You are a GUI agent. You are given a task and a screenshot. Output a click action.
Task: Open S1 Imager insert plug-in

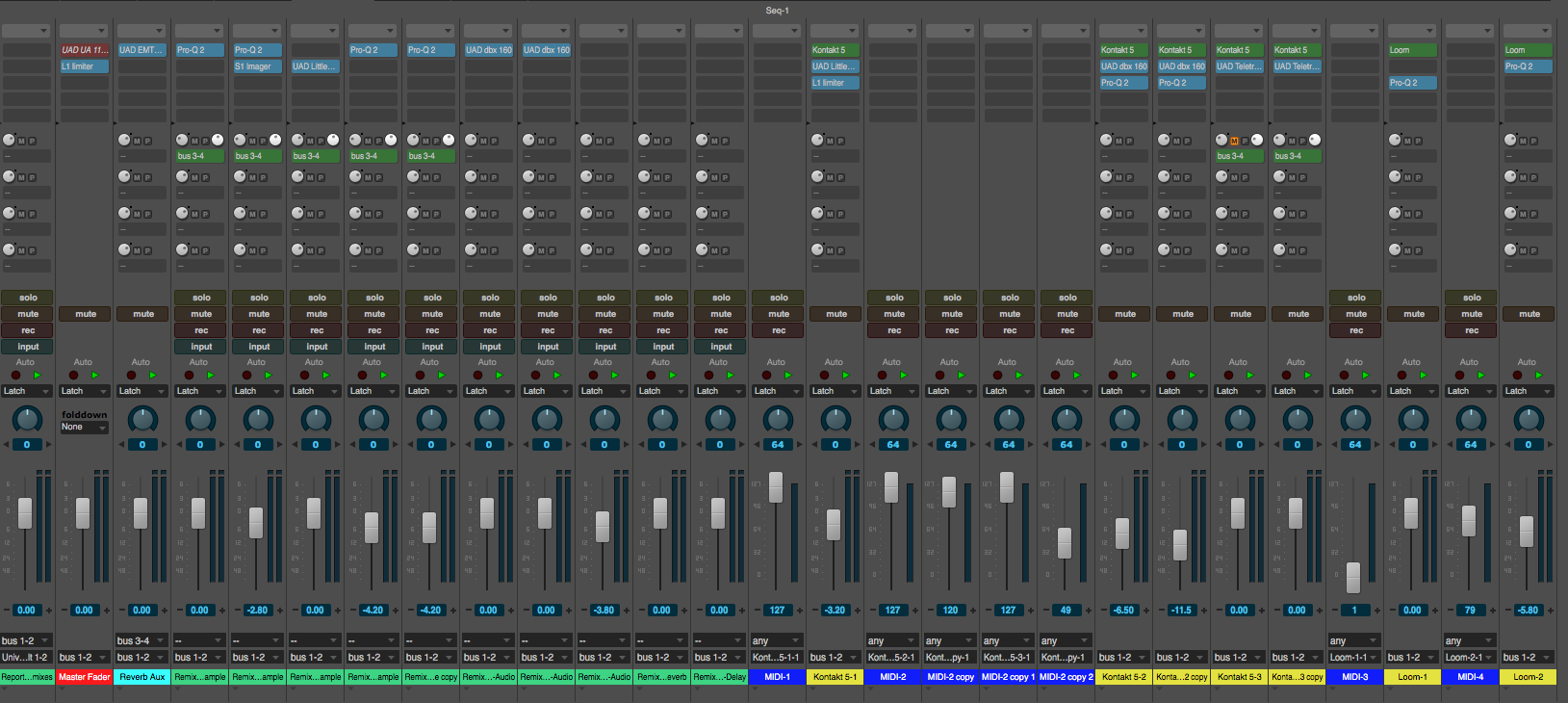(x=257, y=66)
